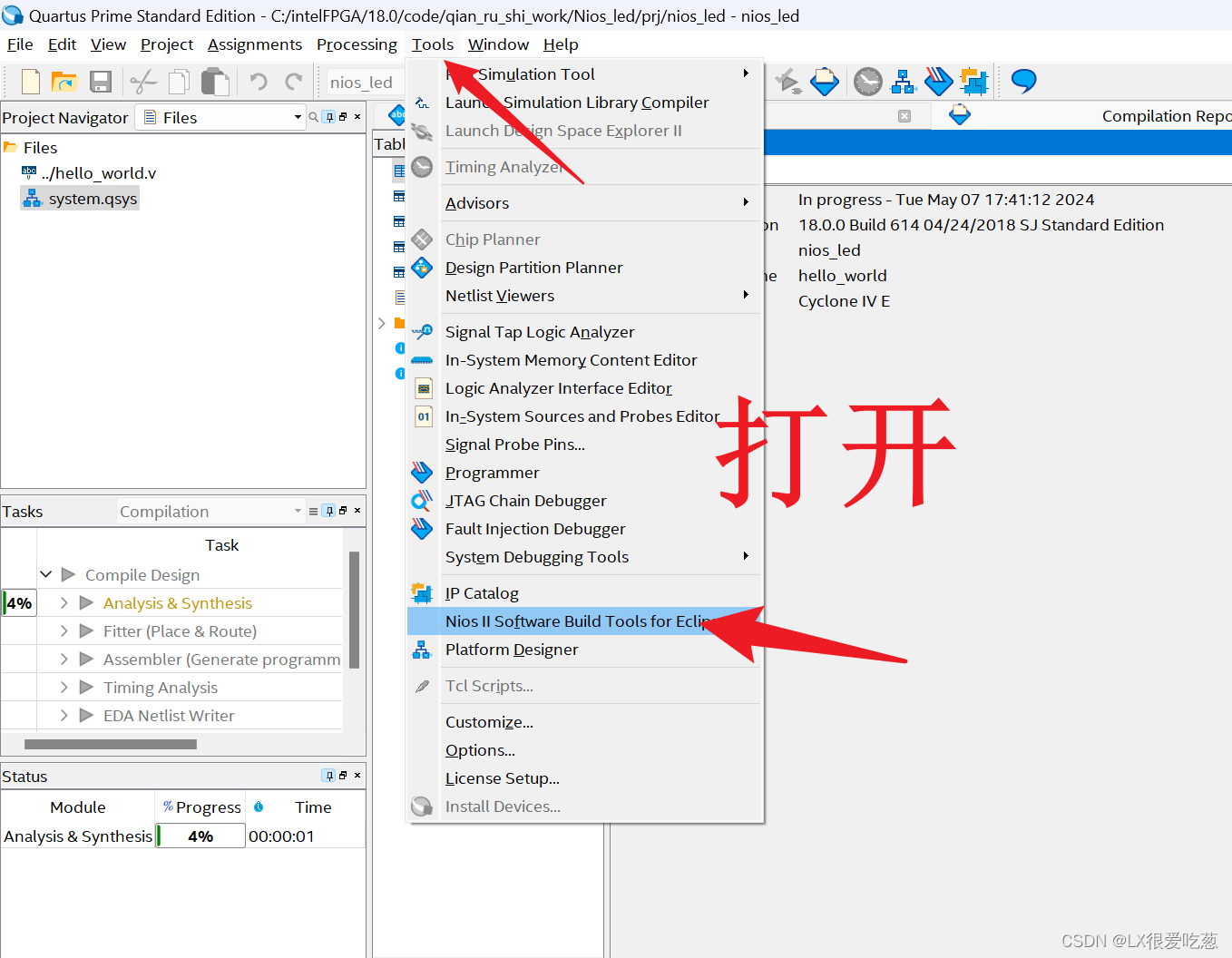This screenshot has height=958, width=1232.
Task: Close the Project Navigator panel
Action: tap(357, 117)
